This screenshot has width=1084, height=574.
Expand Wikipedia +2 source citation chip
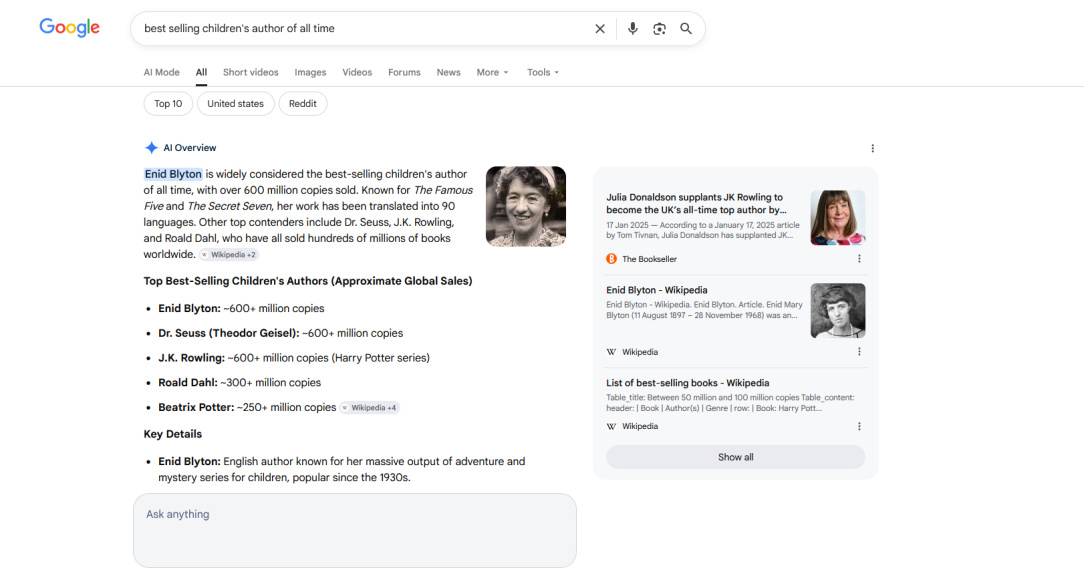(x=229, y=254)
